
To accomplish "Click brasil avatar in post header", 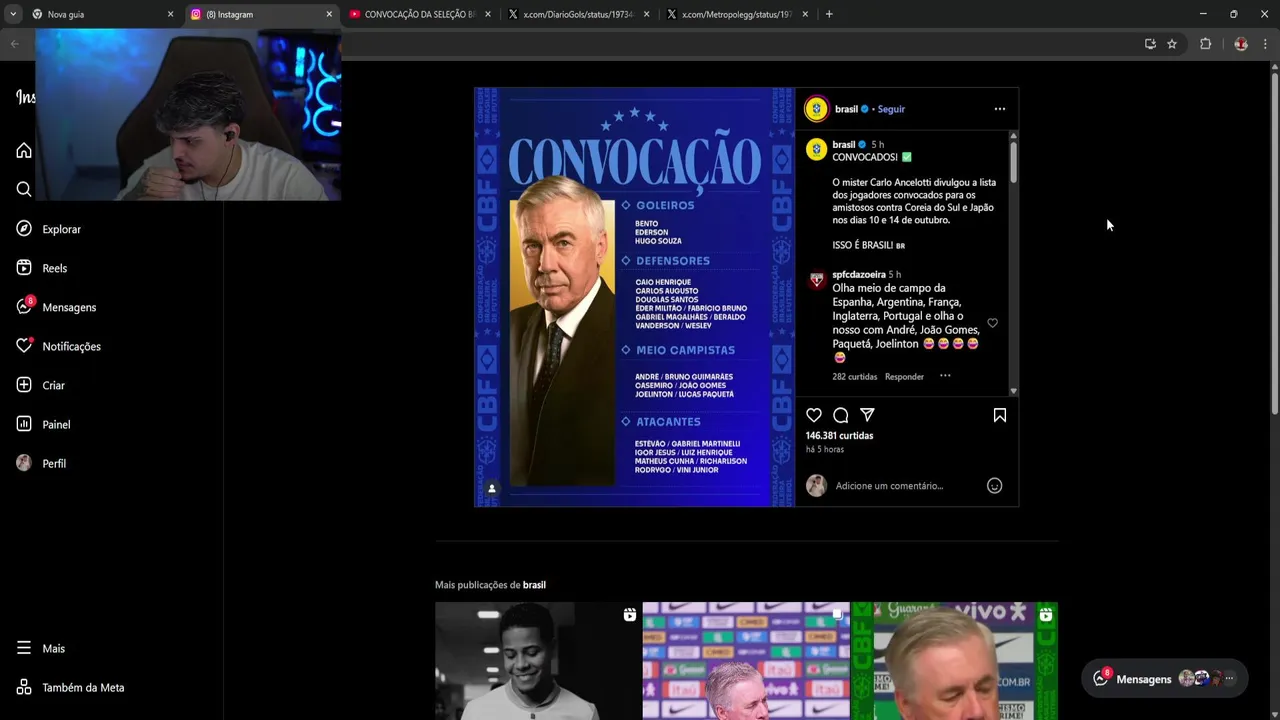I will tap(817, 109).
